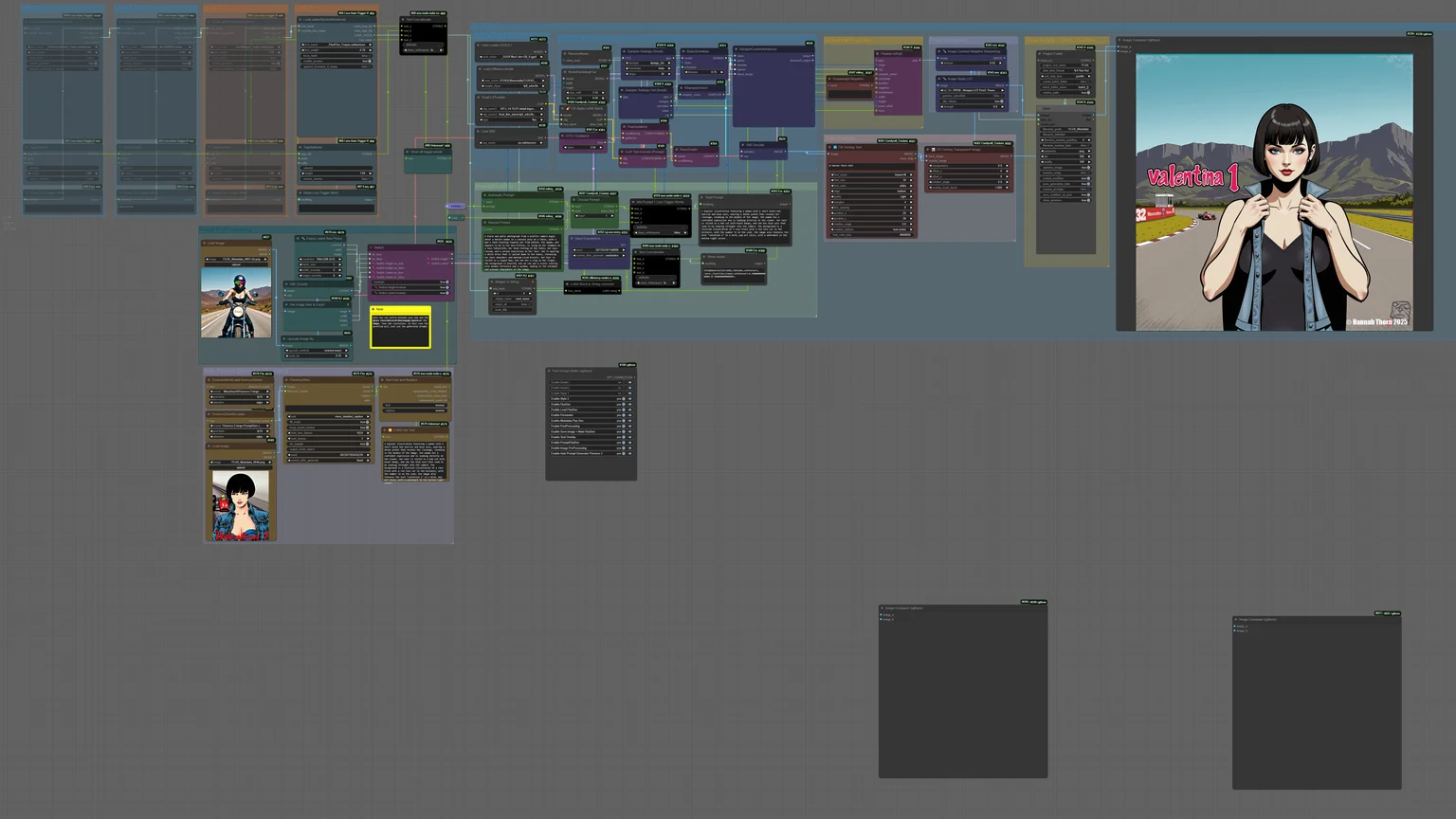Click strength value in Image Apply LUT node
The image size is (1456, 819).
tap(973, 106)
